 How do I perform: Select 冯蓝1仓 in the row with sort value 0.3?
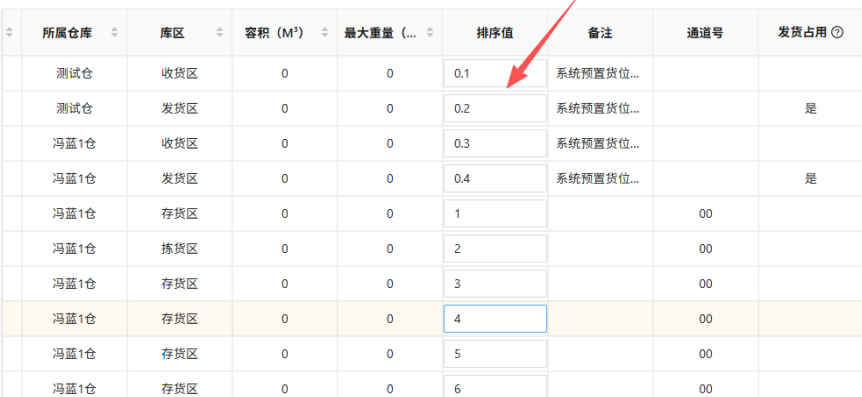tap(74, 144)
